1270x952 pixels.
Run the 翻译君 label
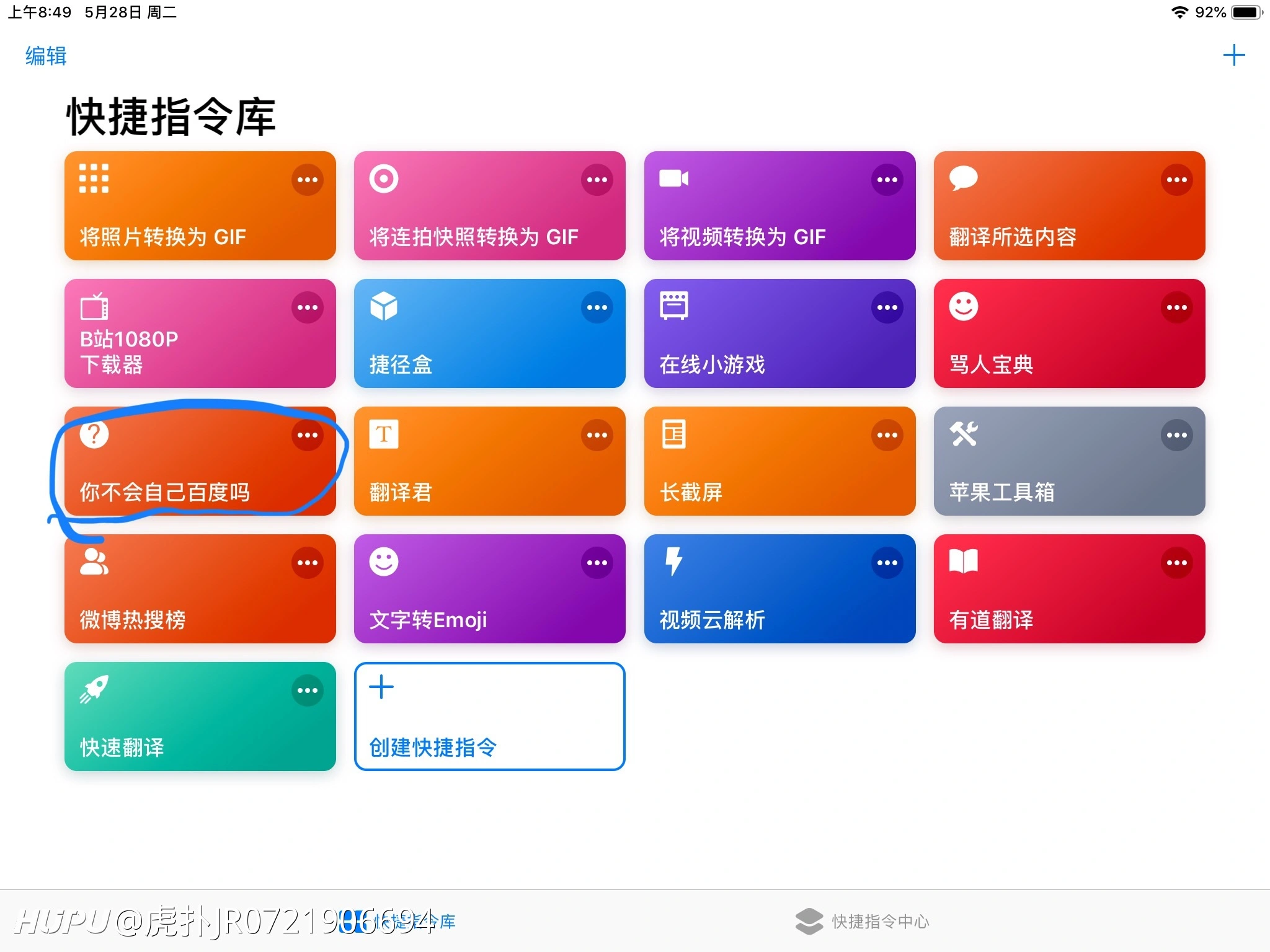tap(401, 492)
